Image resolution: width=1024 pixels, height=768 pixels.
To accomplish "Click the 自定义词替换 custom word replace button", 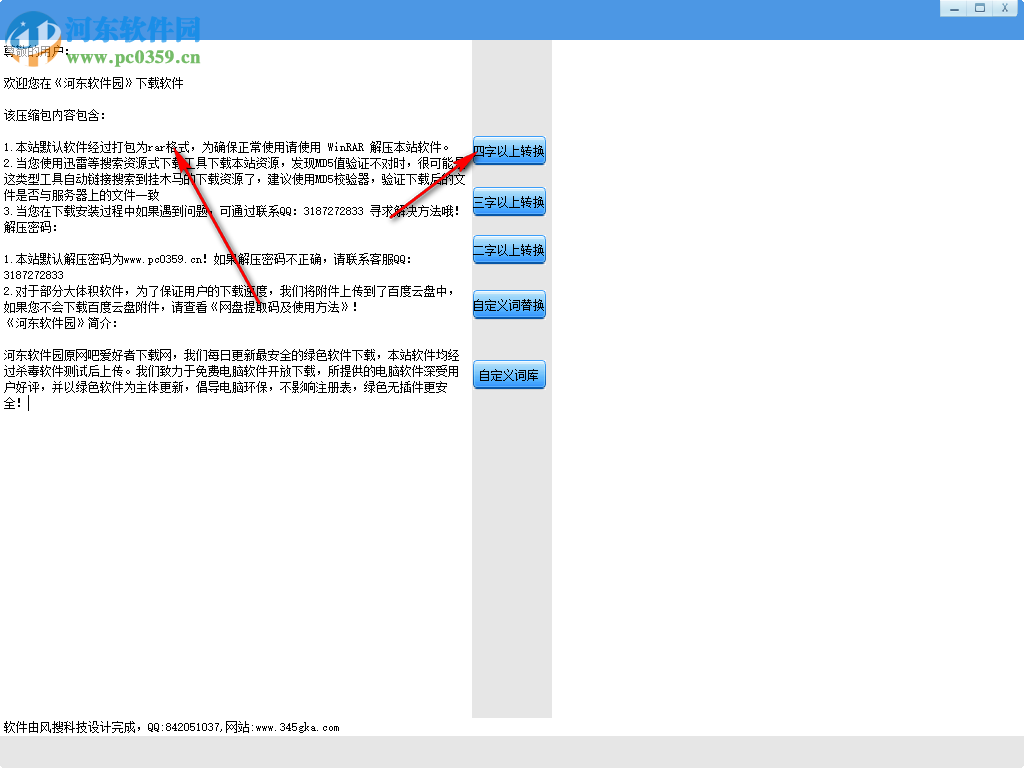I will pos(508,304).
